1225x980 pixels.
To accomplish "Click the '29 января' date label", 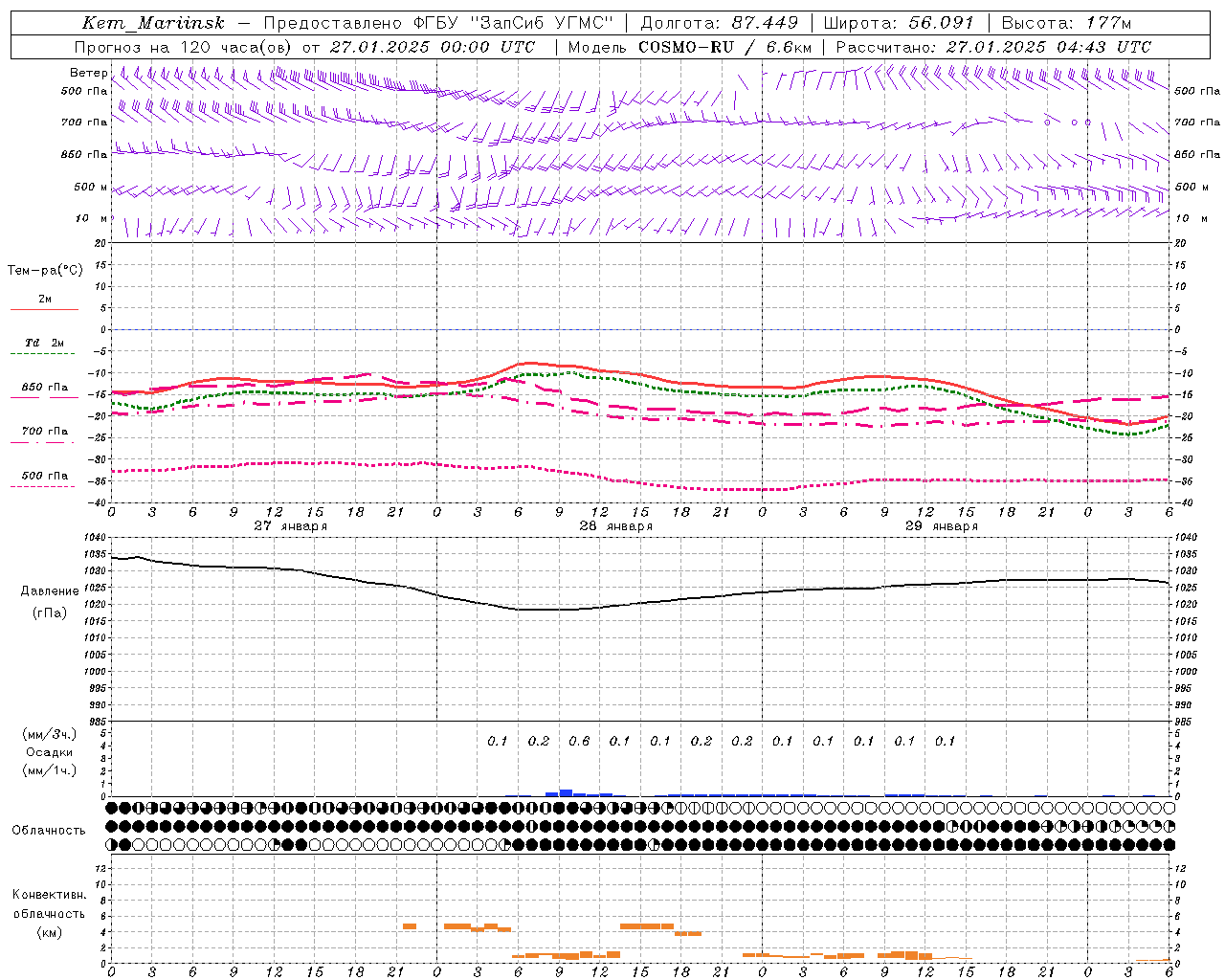I will [x=942, y=525].
